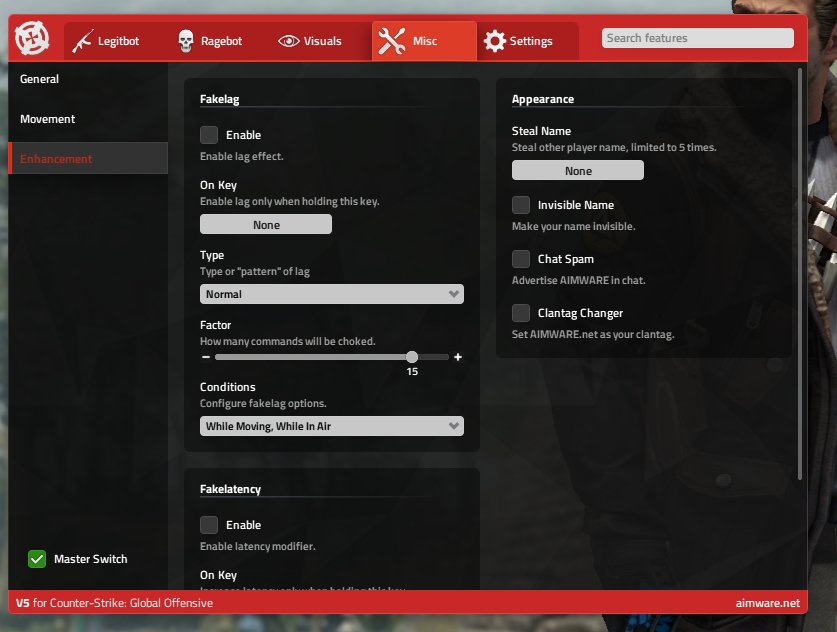Toggle the Invisible Name checkbox
The width and height of the screenshot is (837, 632).
[x=521, y=205]
